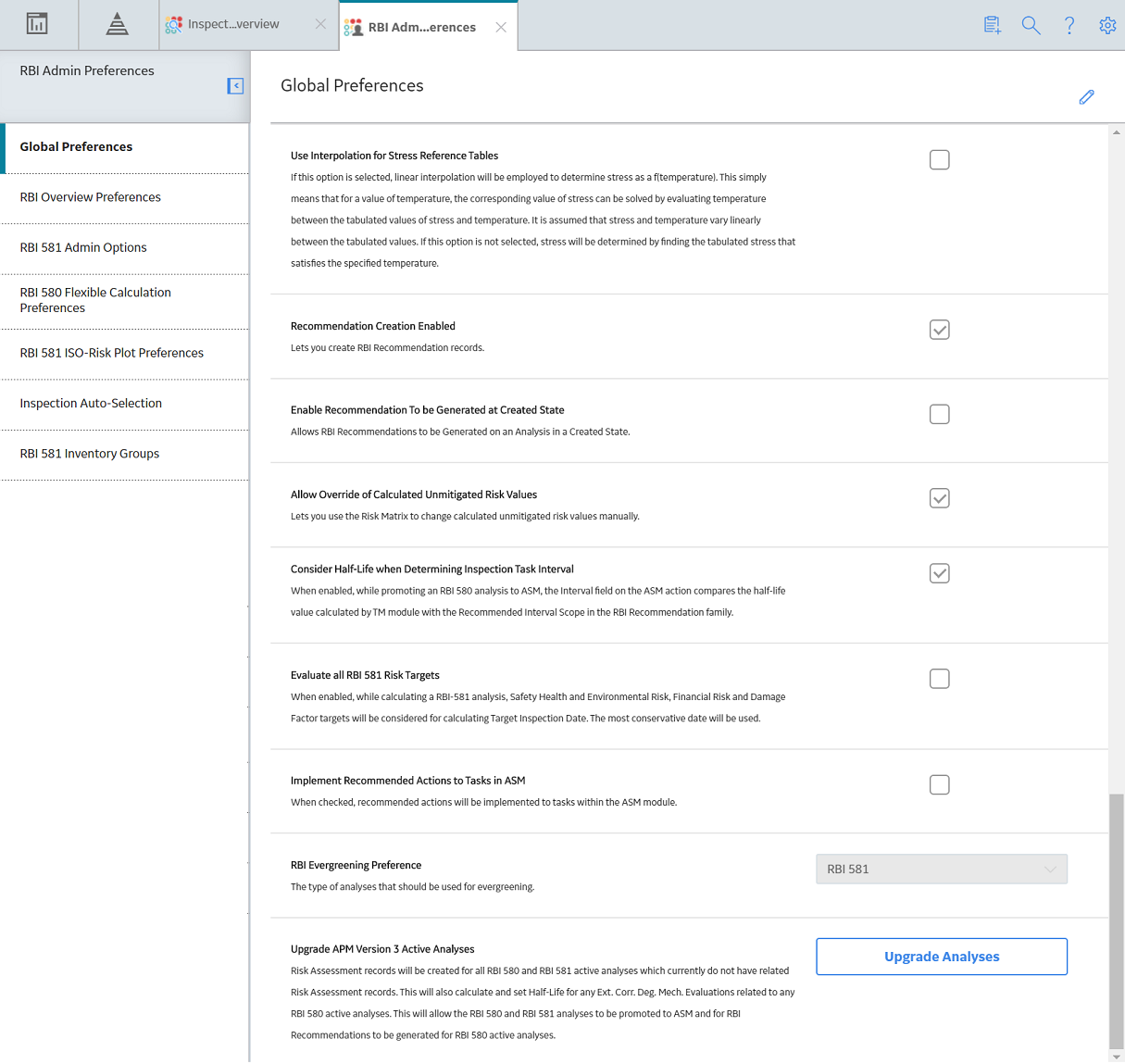Click the Inspection Overview tab icon
This screenshot has height=1064, width=1125.
[173, 25]
